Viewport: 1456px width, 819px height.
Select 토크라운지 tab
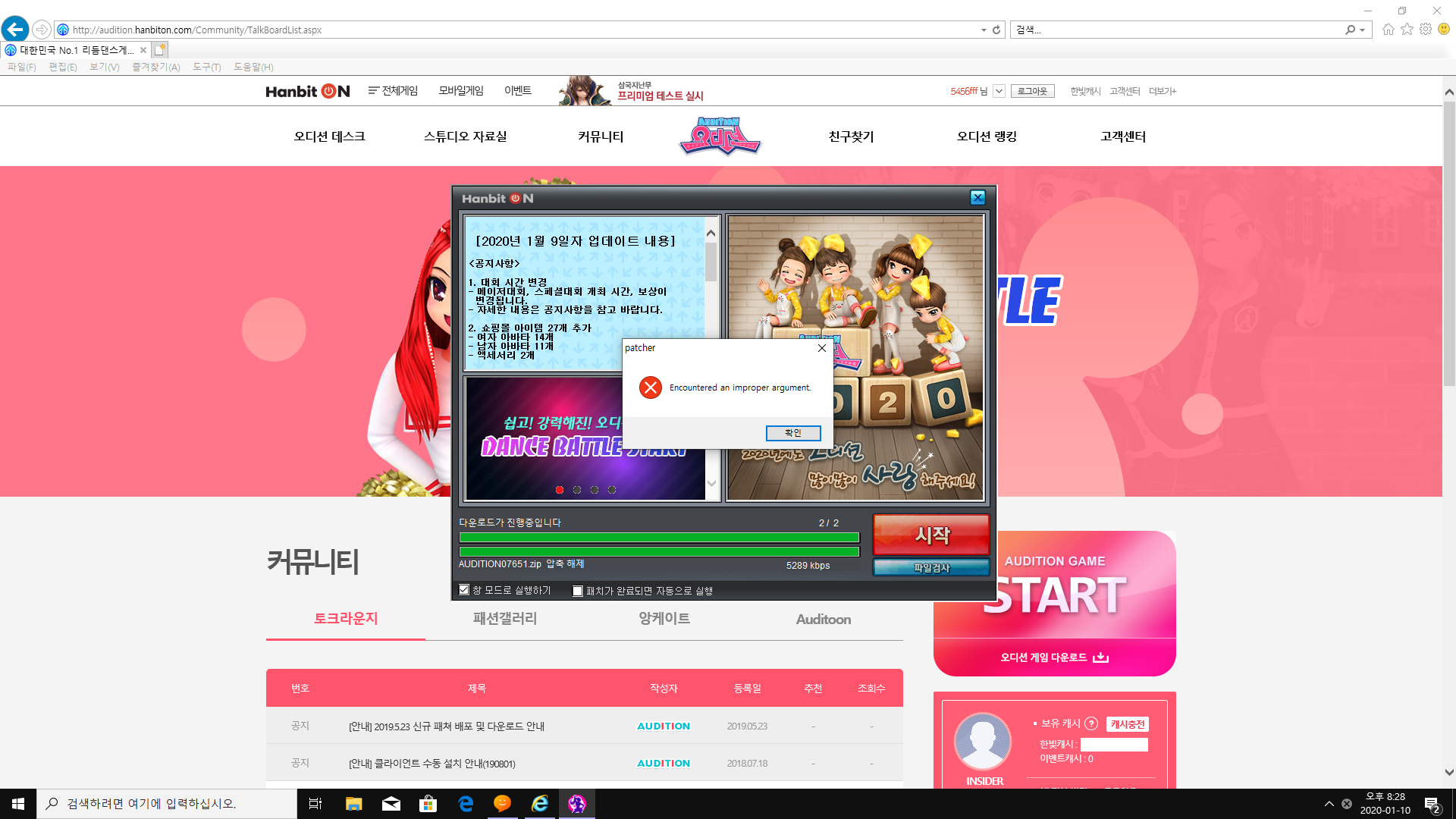point(346,619)
